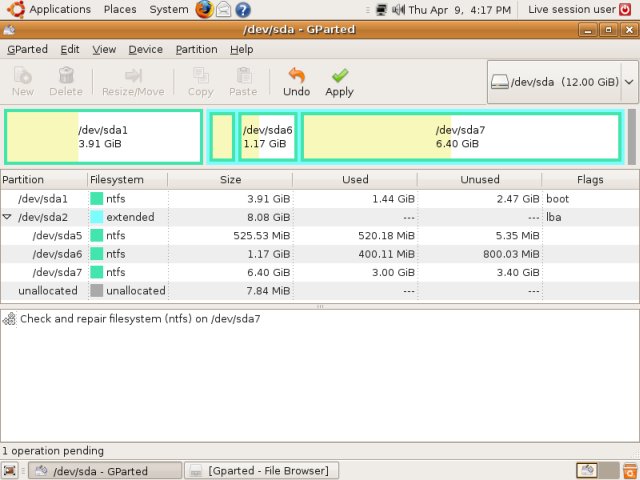
Task: Switch to the /dev/sda - GParted taskbar button
Action: coord(105,471)
